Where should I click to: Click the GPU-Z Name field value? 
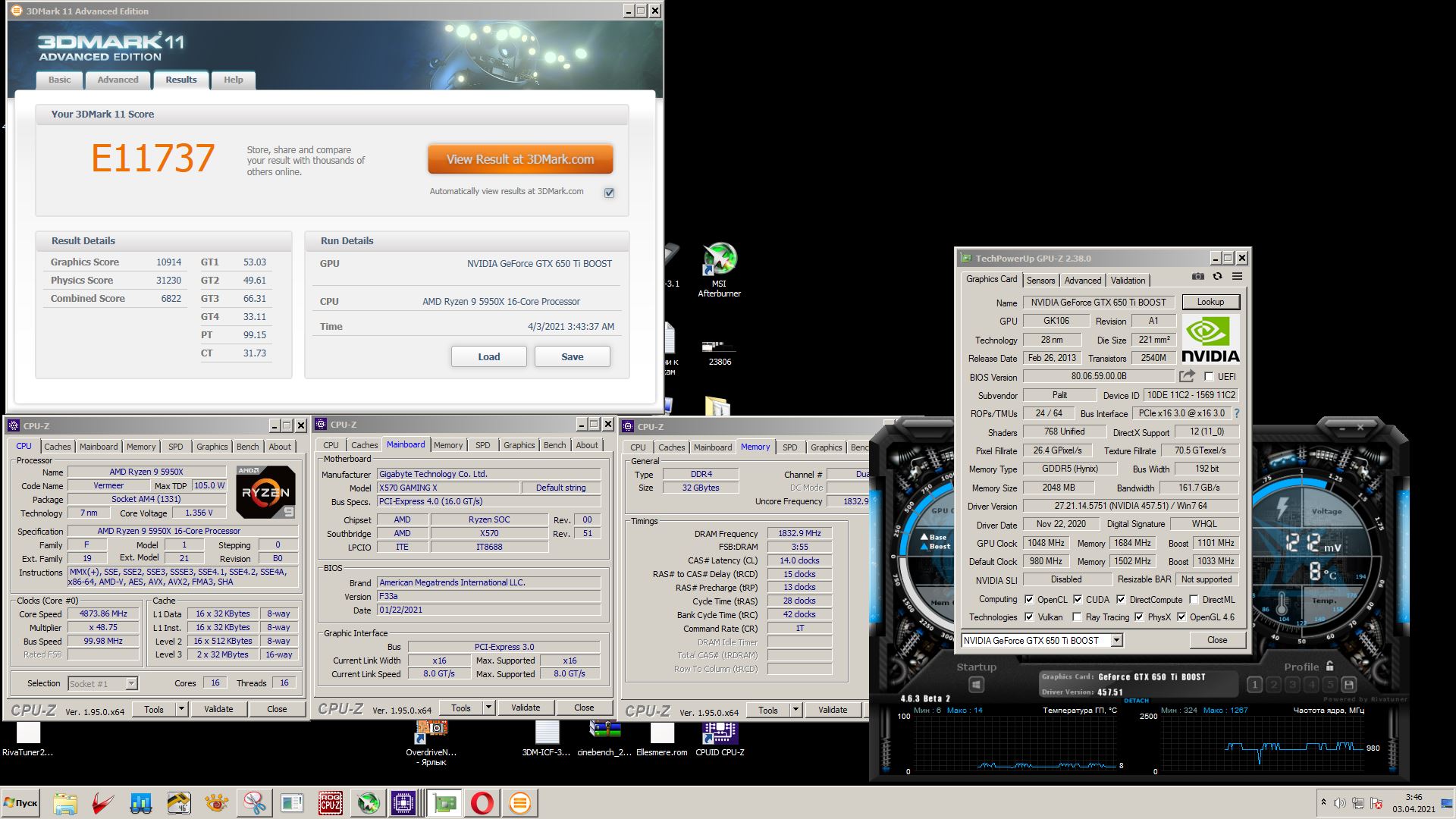point(1098,302)
